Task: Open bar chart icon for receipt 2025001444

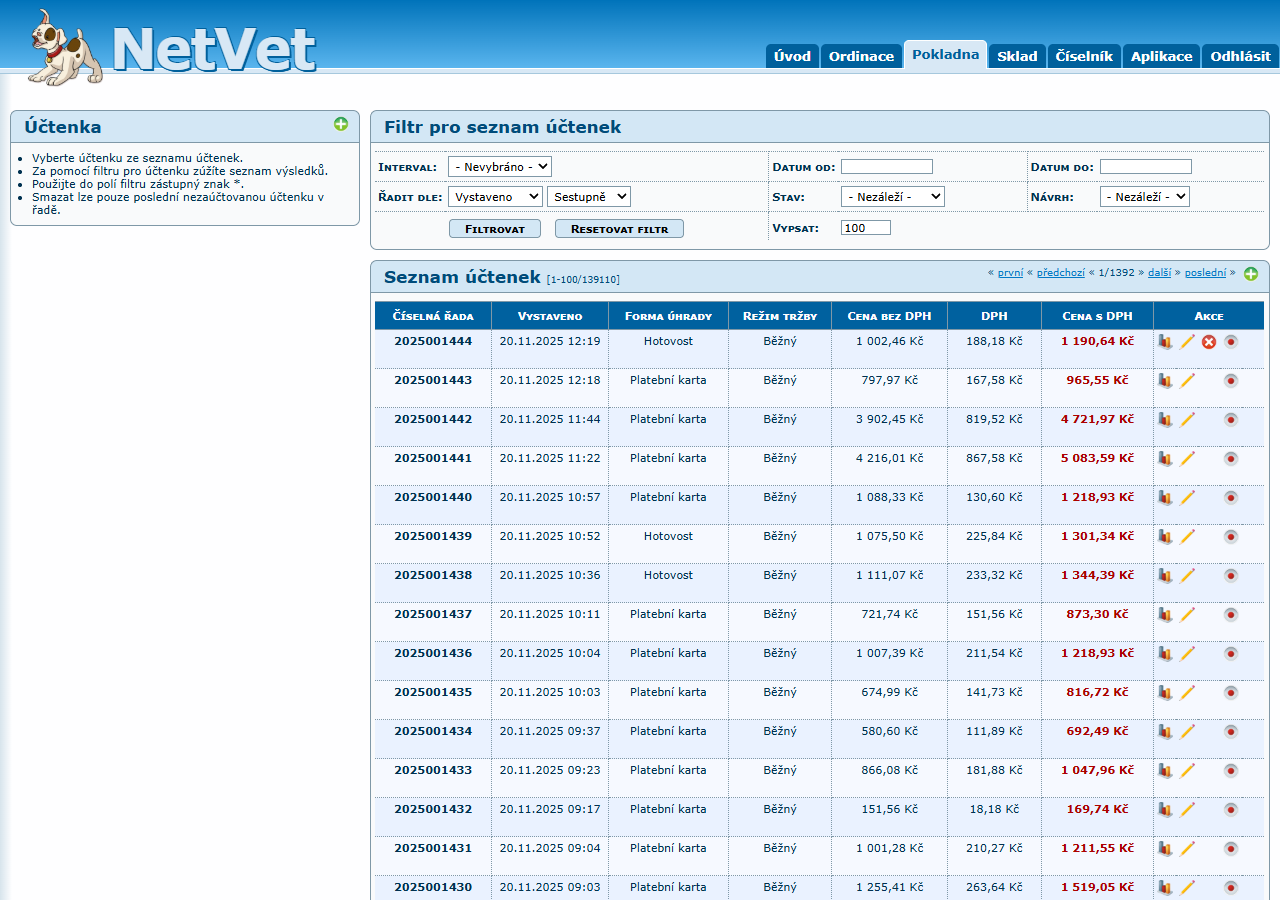Action: 1165,341
